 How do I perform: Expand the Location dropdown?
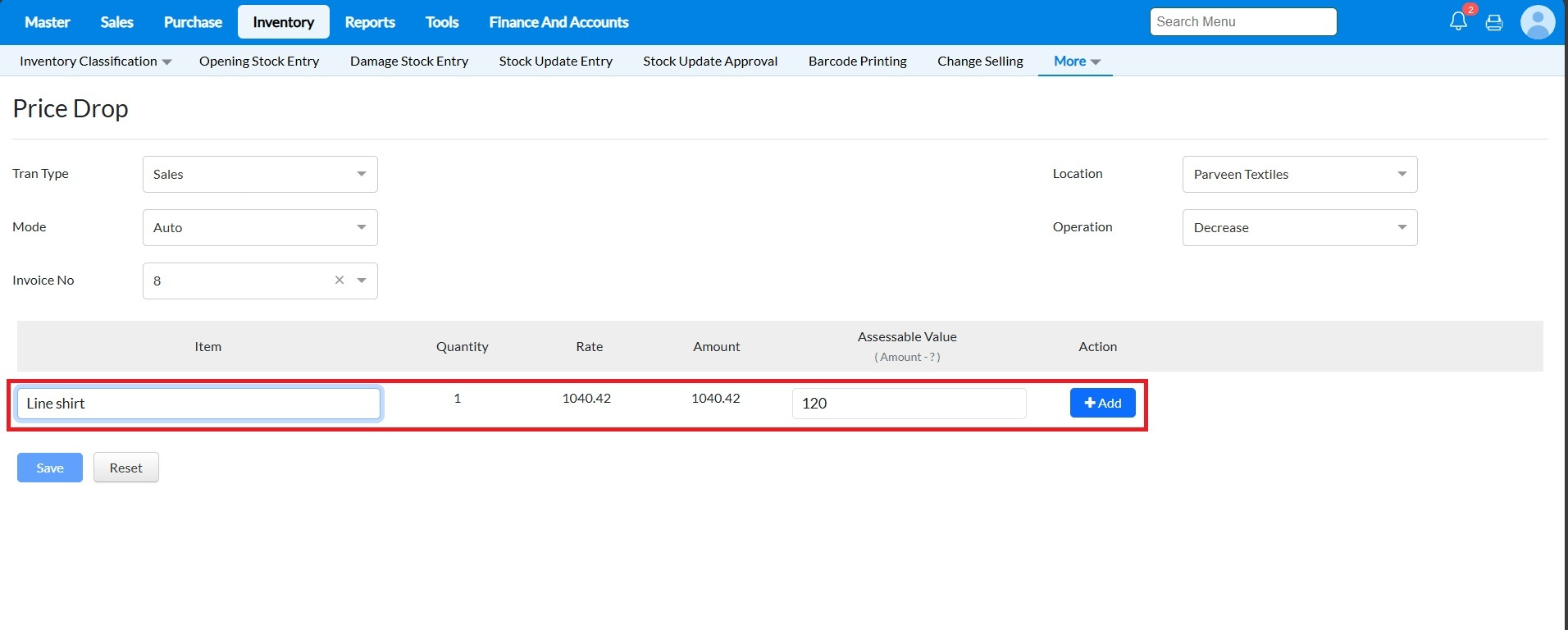coord(1299,175)
